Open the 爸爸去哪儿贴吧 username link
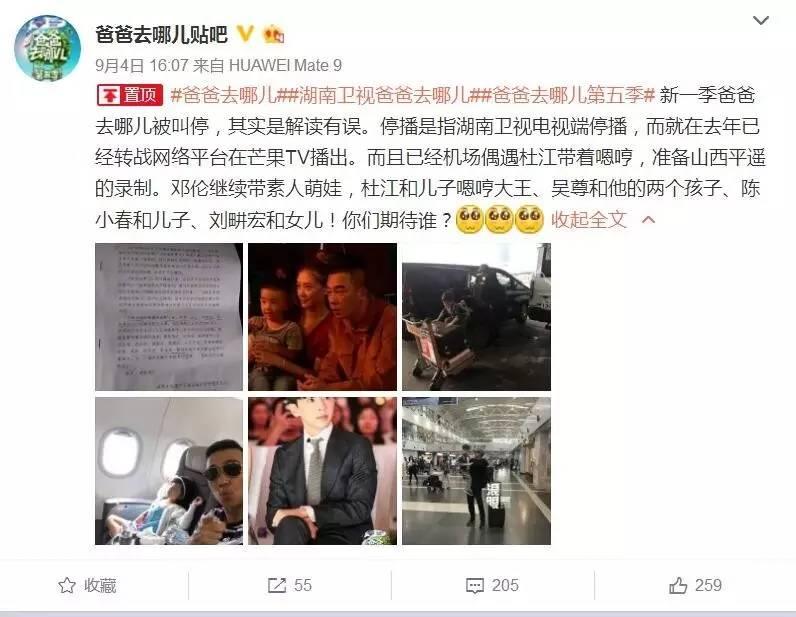The width and height of the screenshot is (796, 617). coord(161,34)
